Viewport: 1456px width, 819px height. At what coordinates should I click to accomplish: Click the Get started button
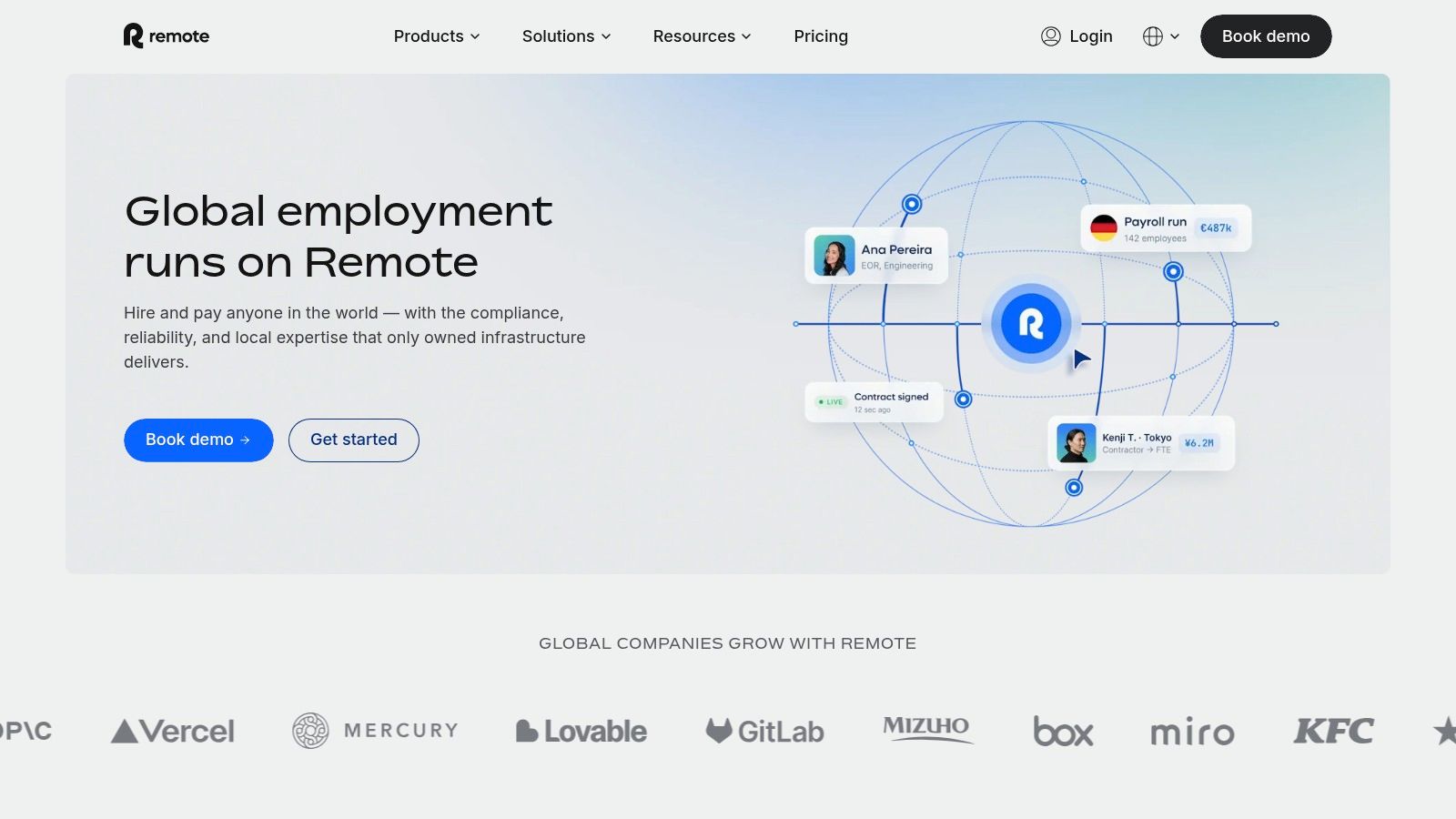pyautogui.click(x=354, y=440)
